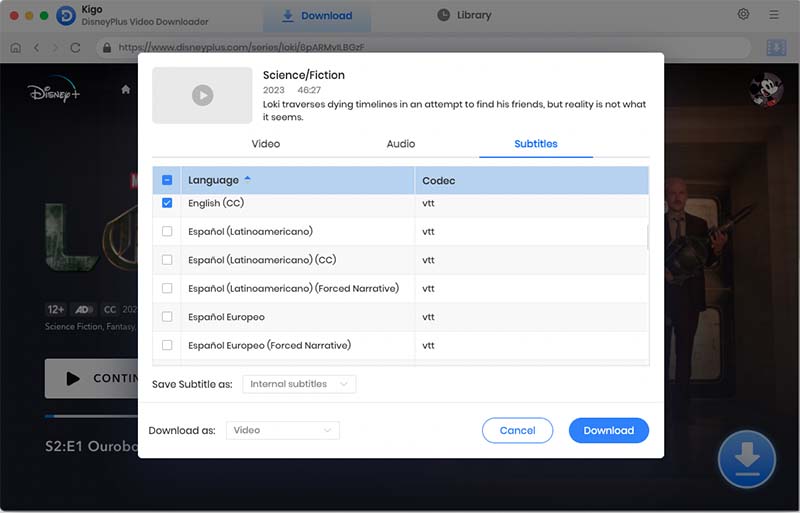Click the Download as label
This screenshot has height=513, width=800.
[x=182, y=430]
